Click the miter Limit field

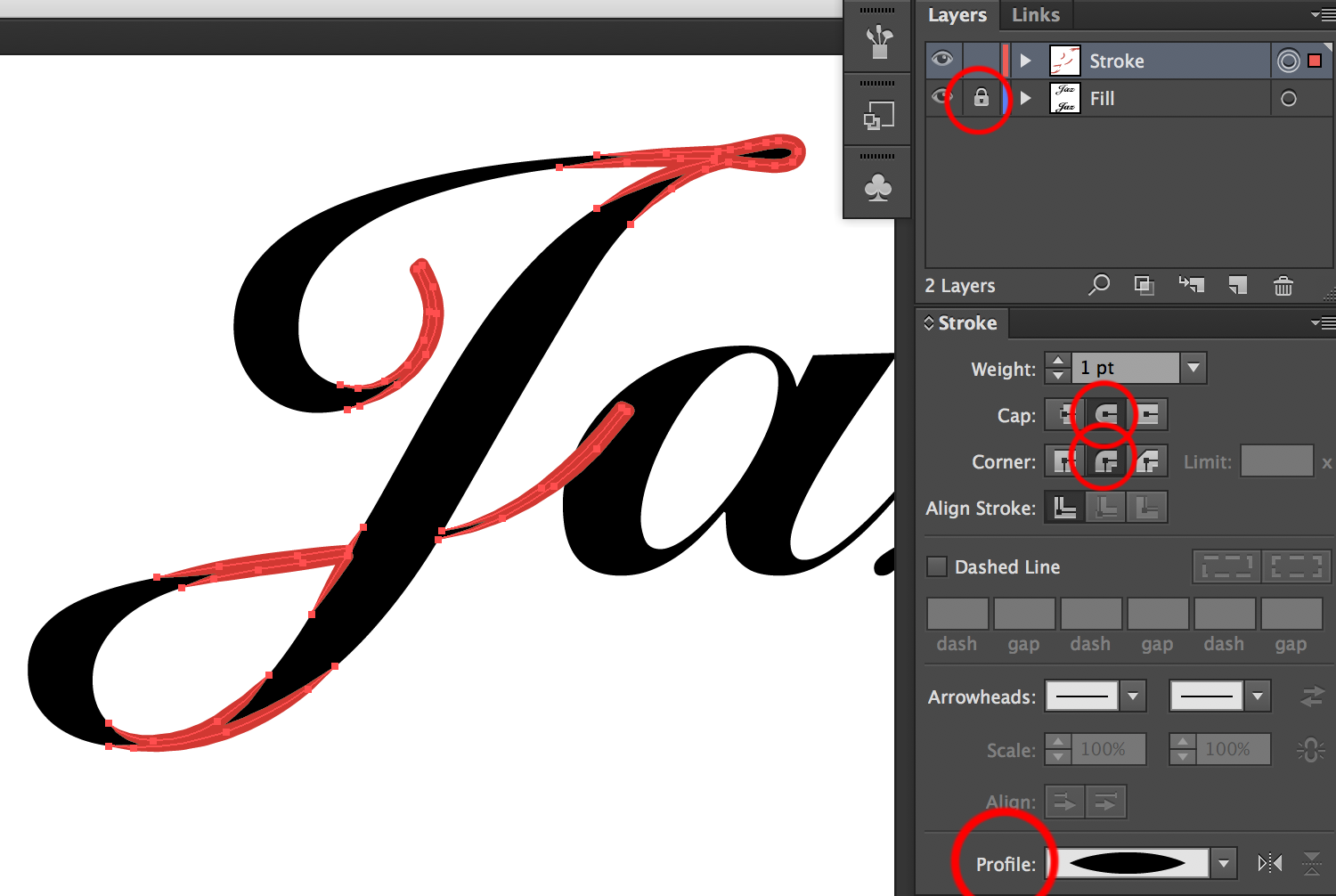pyautogui.click(x=1277, y=461)
